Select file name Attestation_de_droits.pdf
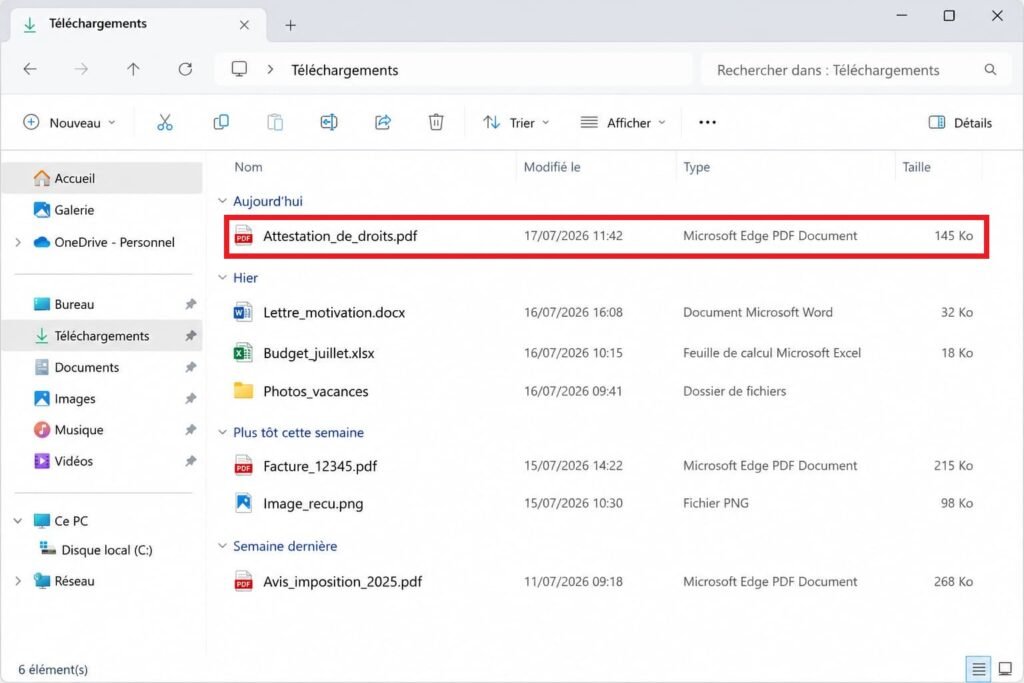1024x683 pixels. point(340,236)
